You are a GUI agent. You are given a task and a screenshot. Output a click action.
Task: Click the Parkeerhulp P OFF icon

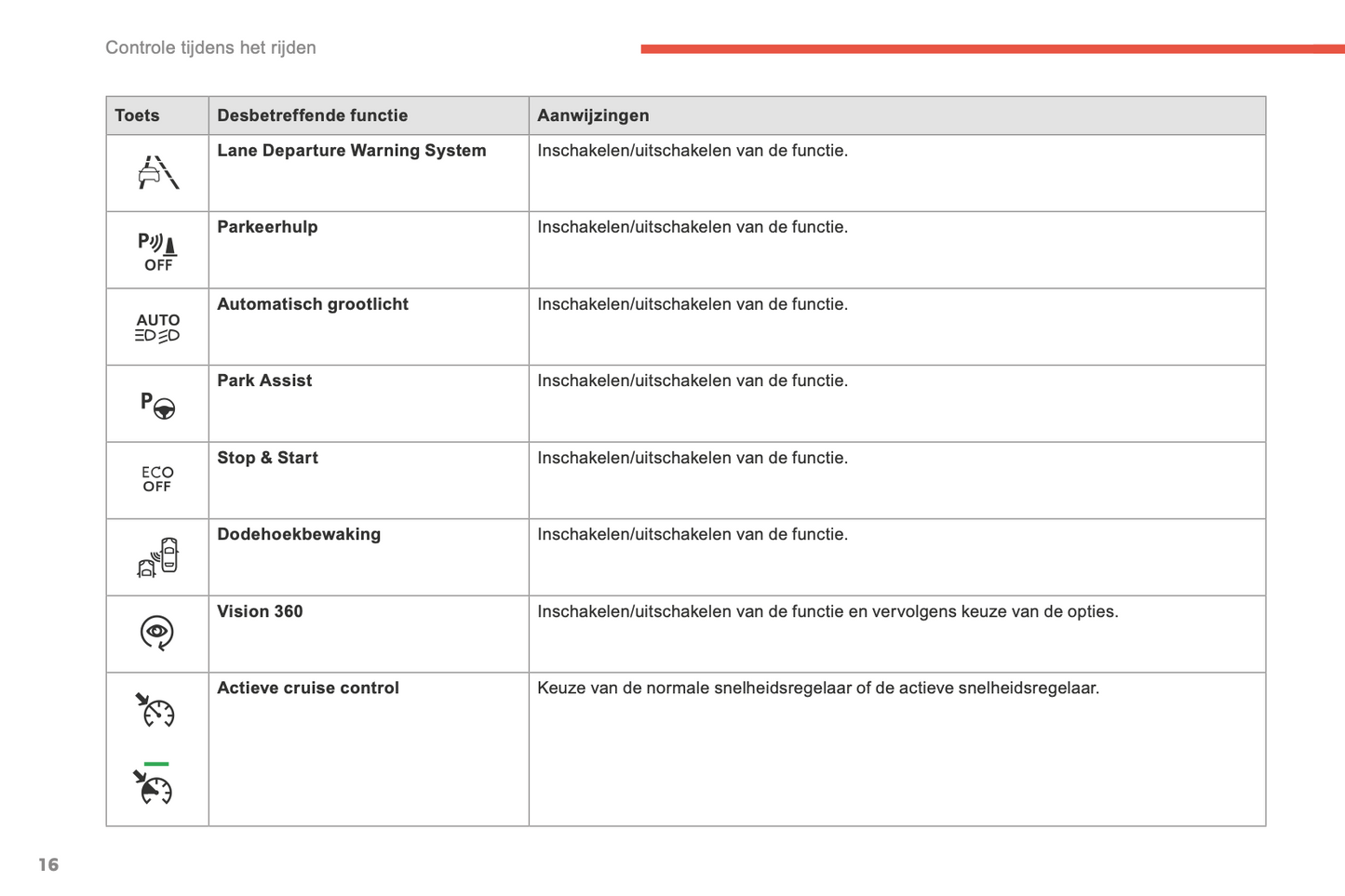point(157,251)
